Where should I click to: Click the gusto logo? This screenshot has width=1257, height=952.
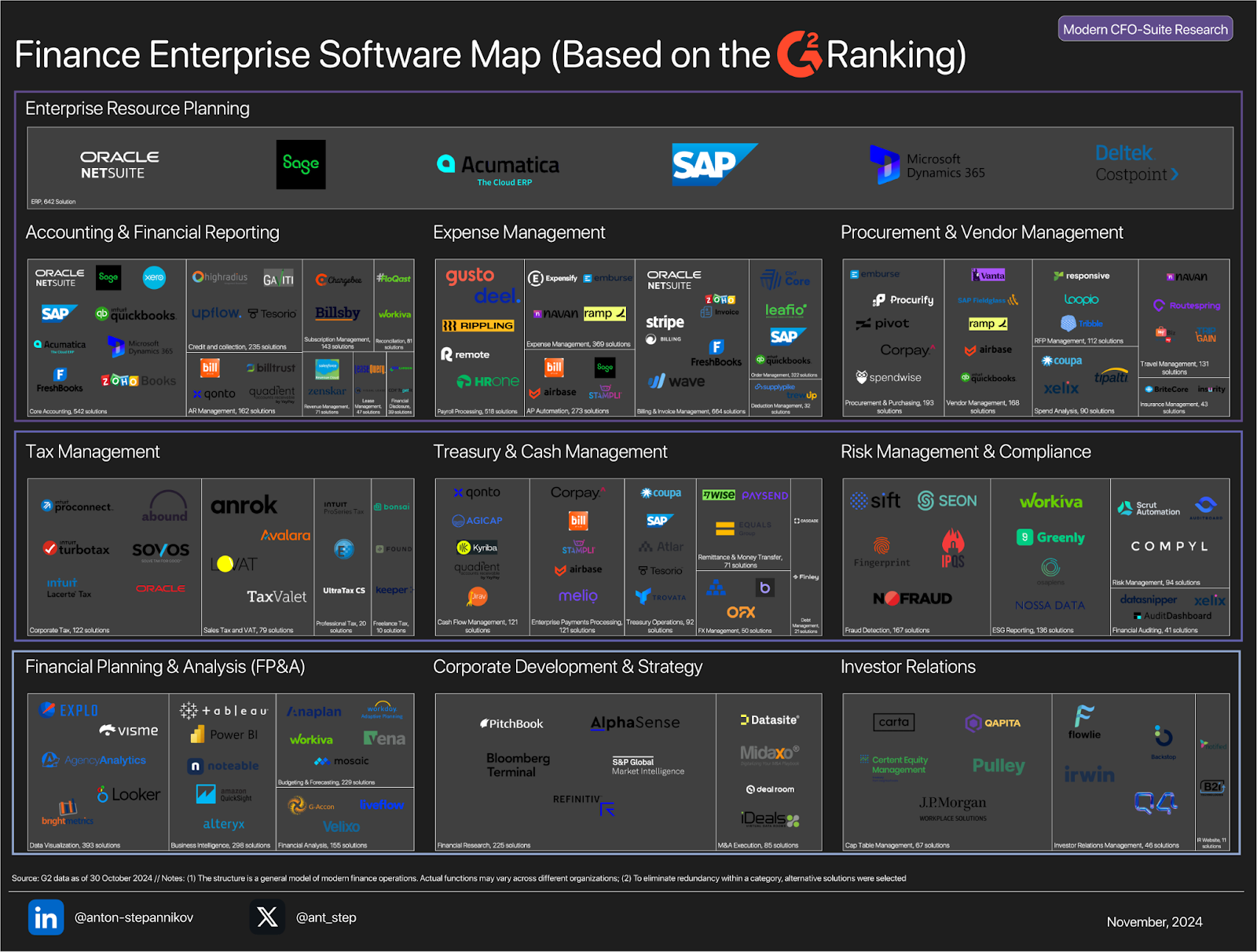pos(470,276)
